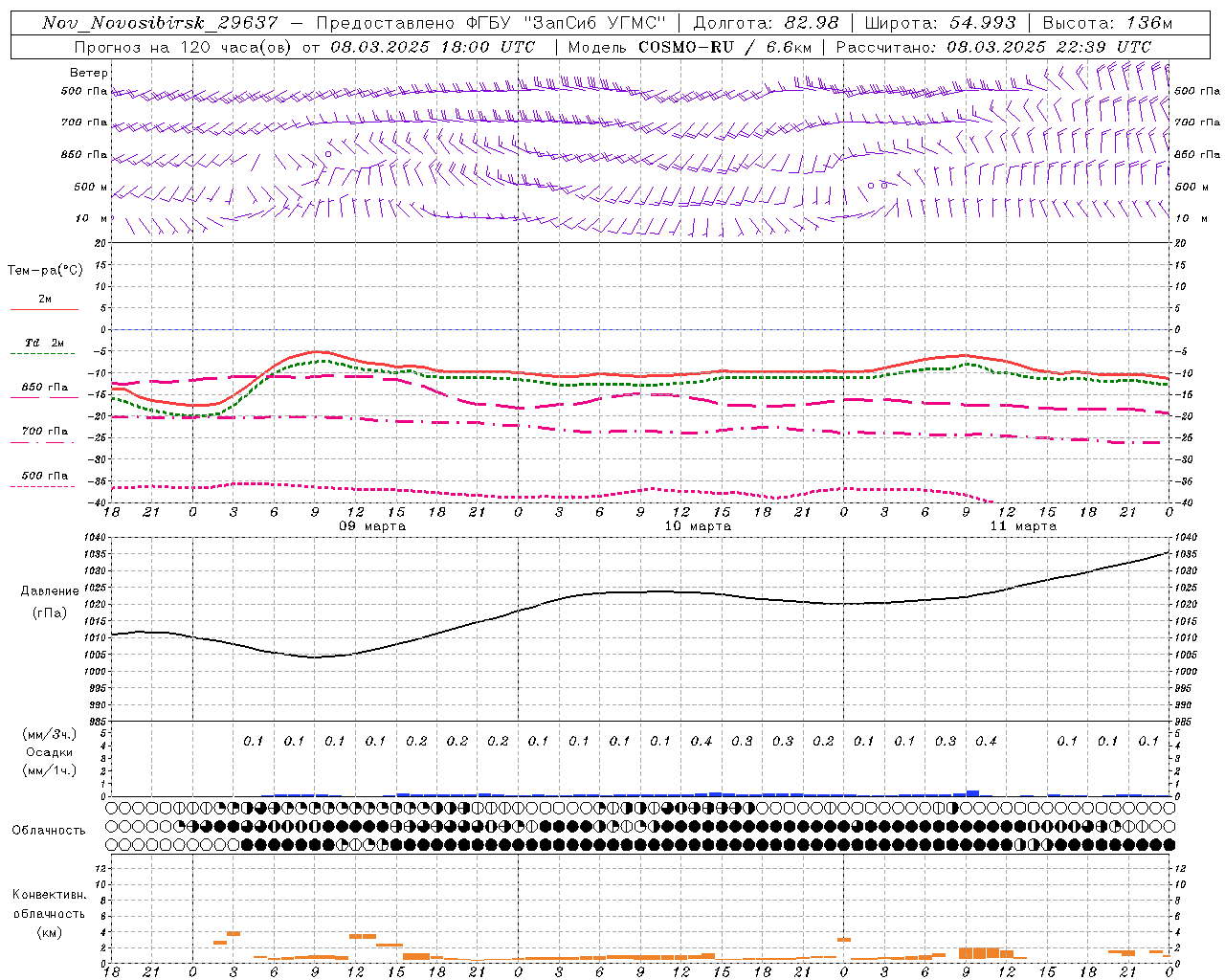
Task: Click the 10 марта date label
Action: tap(698, 526)
